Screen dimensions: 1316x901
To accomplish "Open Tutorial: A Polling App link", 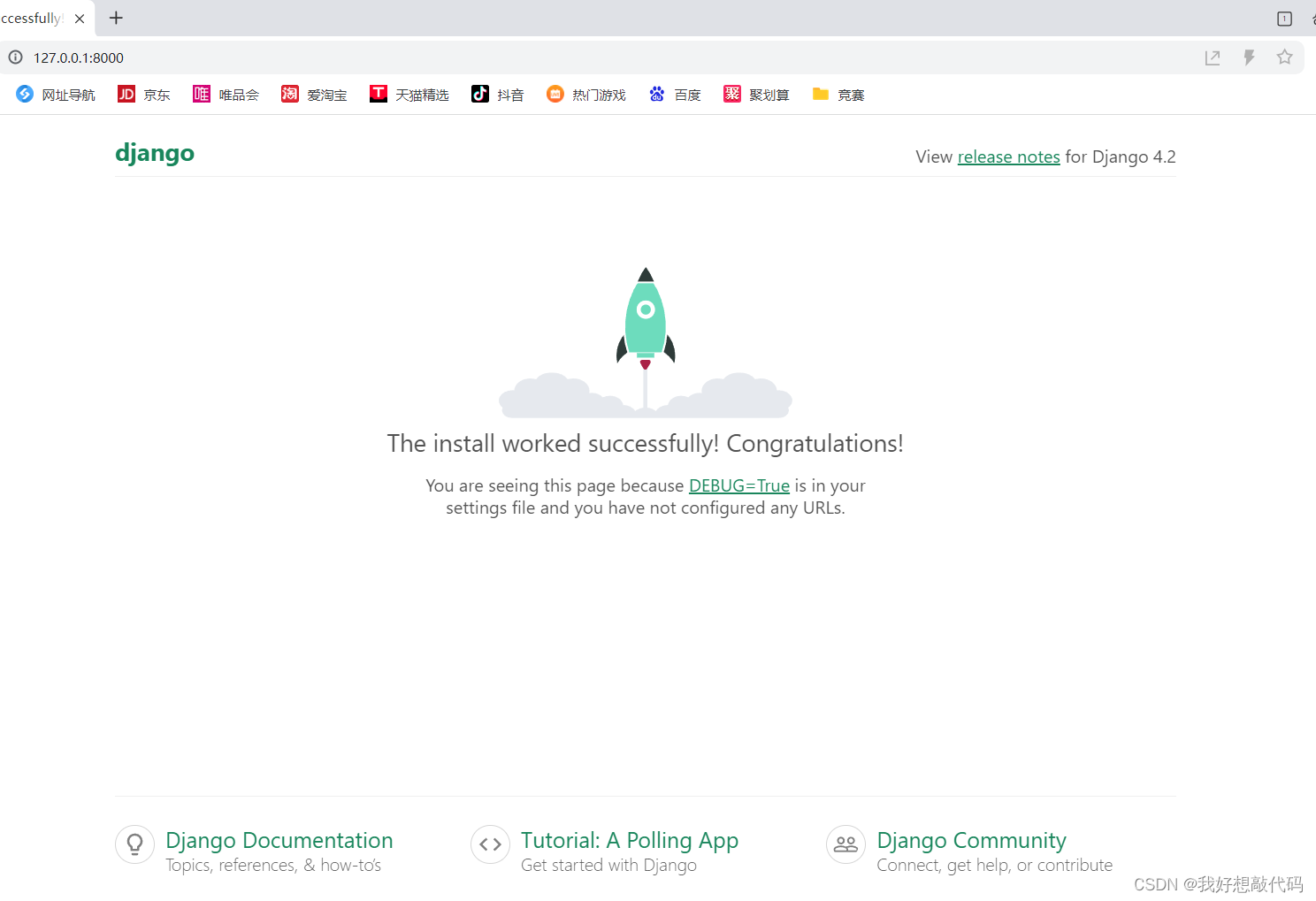I will click(630, 840).
